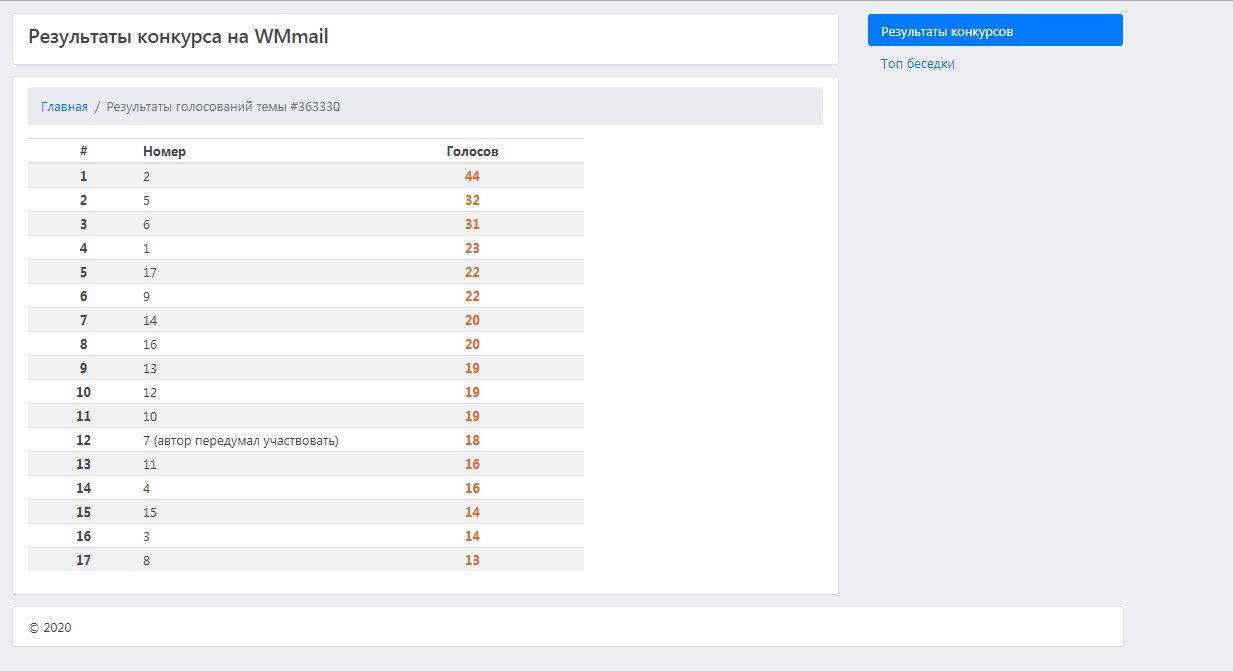The width and height of the screenshot is (1233, 671).
Task: Open the Топ беседки sidebar link
Action: click(x=917, y=63)
